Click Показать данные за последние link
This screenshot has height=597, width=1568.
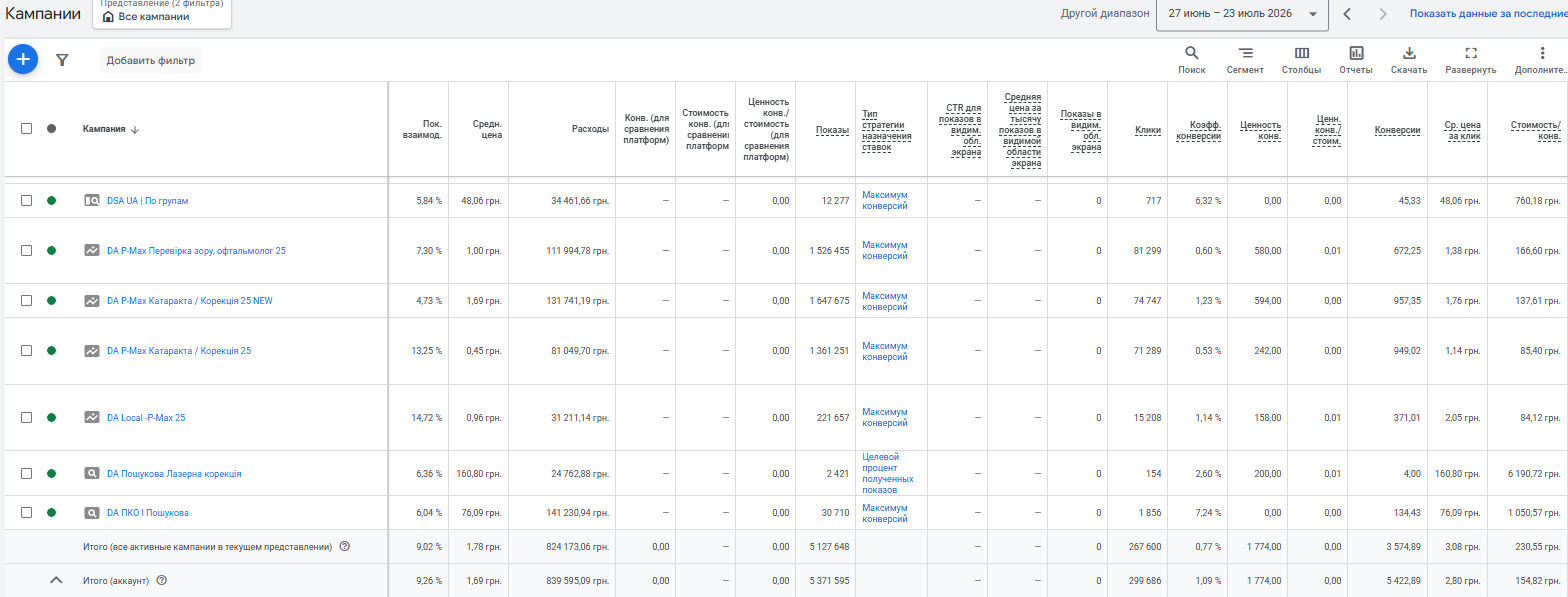click(1489, 14)
